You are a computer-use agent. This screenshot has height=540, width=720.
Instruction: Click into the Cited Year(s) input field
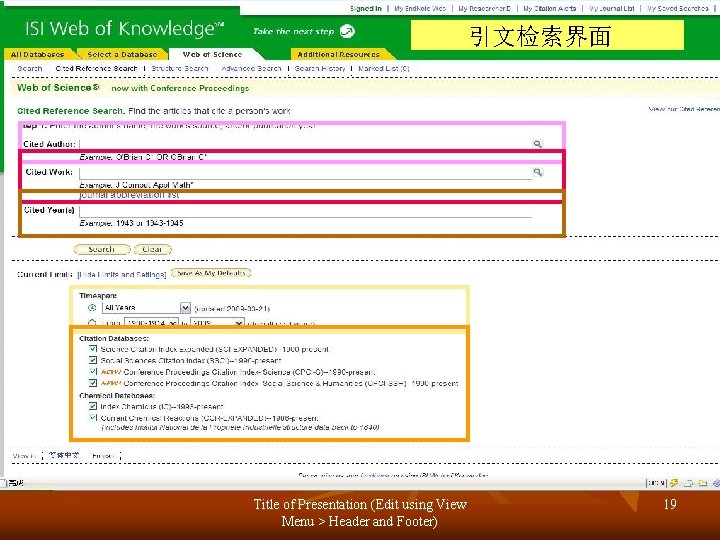[x=305, y=211]
